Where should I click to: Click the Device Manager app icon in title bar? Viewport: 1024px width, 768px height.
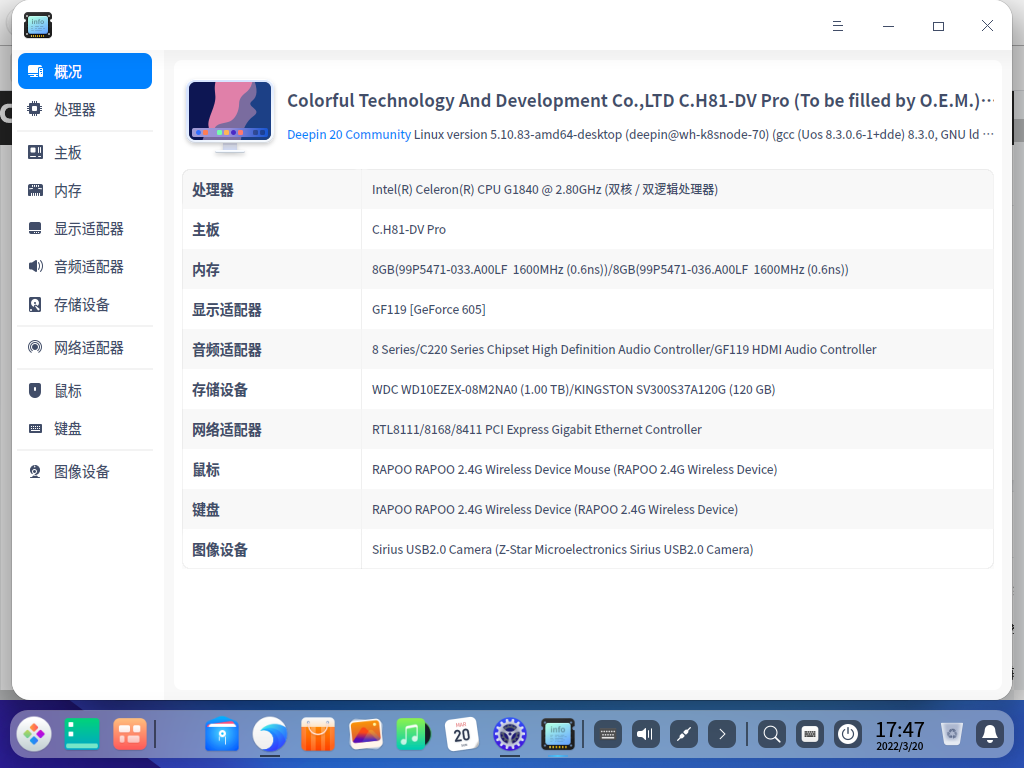point(38,25)
